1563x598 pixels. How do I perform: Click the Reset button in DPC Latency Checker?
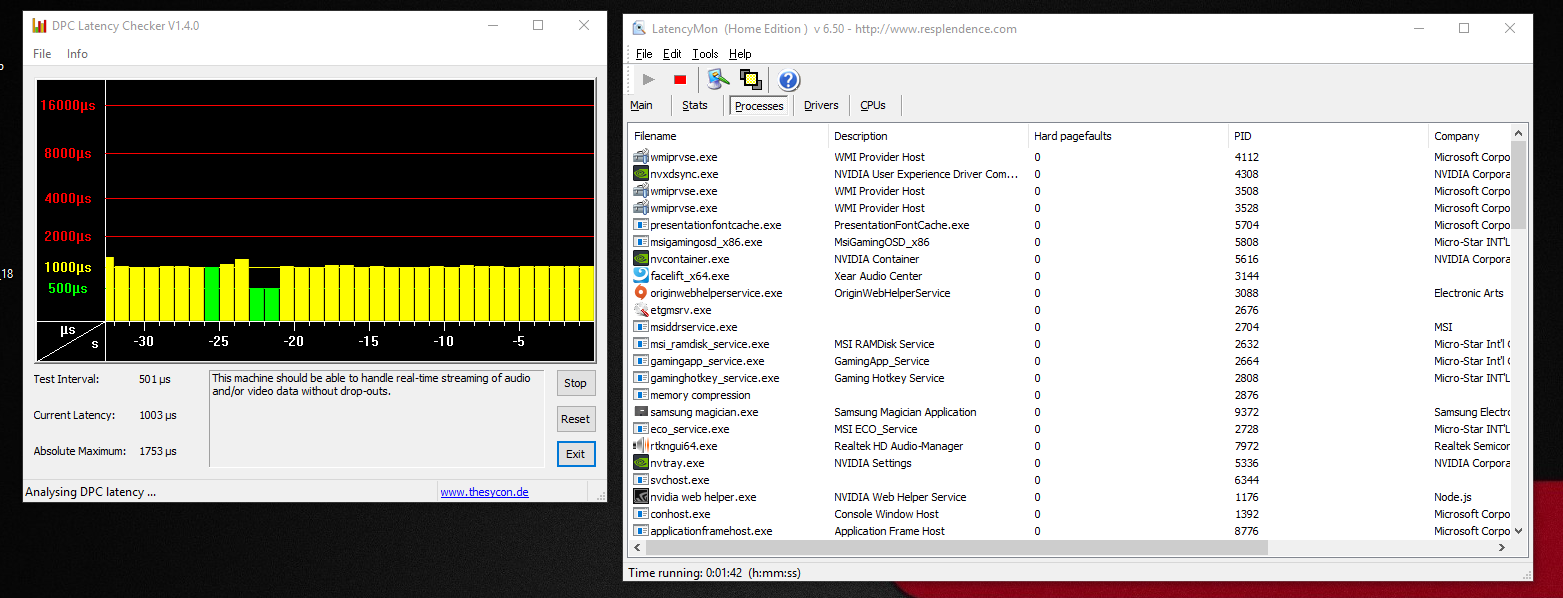coord(575,418)
